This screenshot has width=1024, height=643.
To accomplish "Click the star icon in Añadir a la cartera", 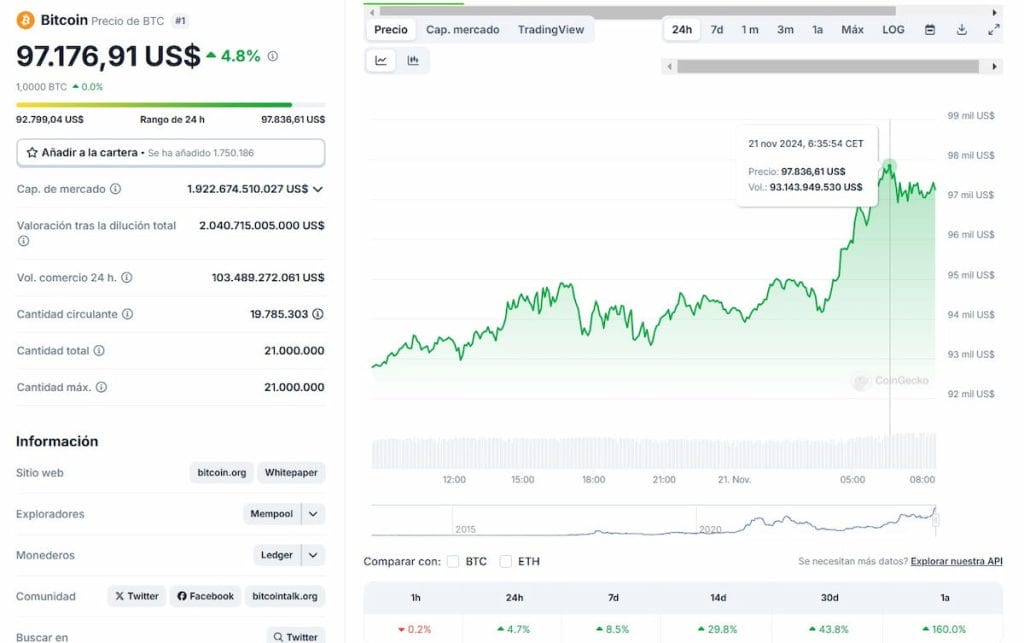I will (32, 152).
